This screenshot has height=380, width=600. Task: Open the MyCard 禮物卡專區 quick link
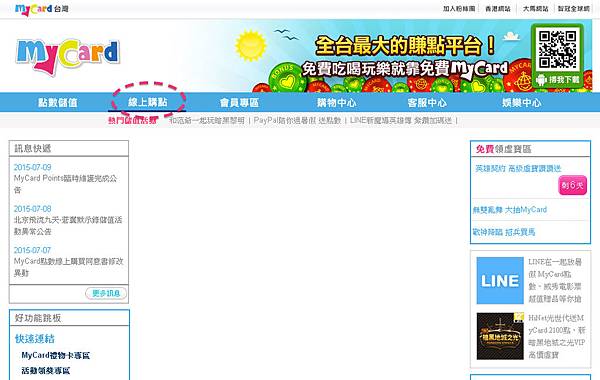pos(55,356)
